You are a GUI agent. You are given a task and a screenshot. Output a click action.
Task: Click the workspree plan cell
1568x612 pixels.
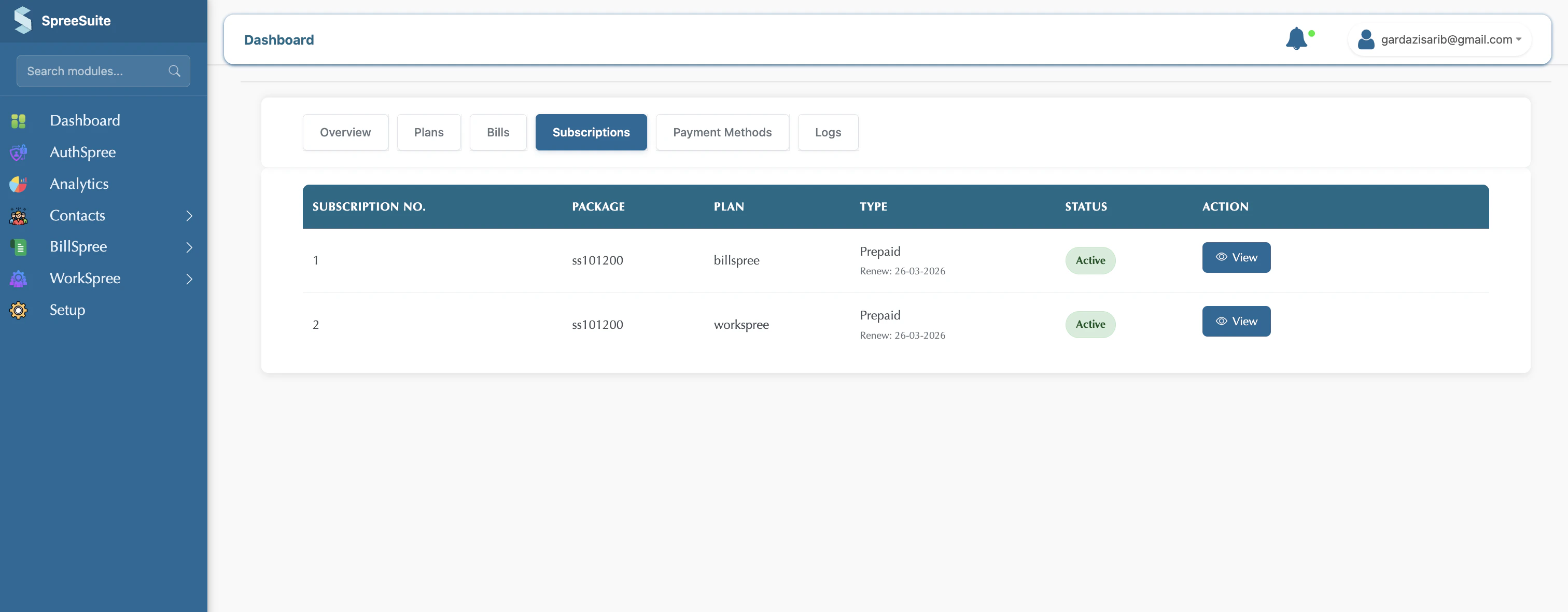point(741,325)
